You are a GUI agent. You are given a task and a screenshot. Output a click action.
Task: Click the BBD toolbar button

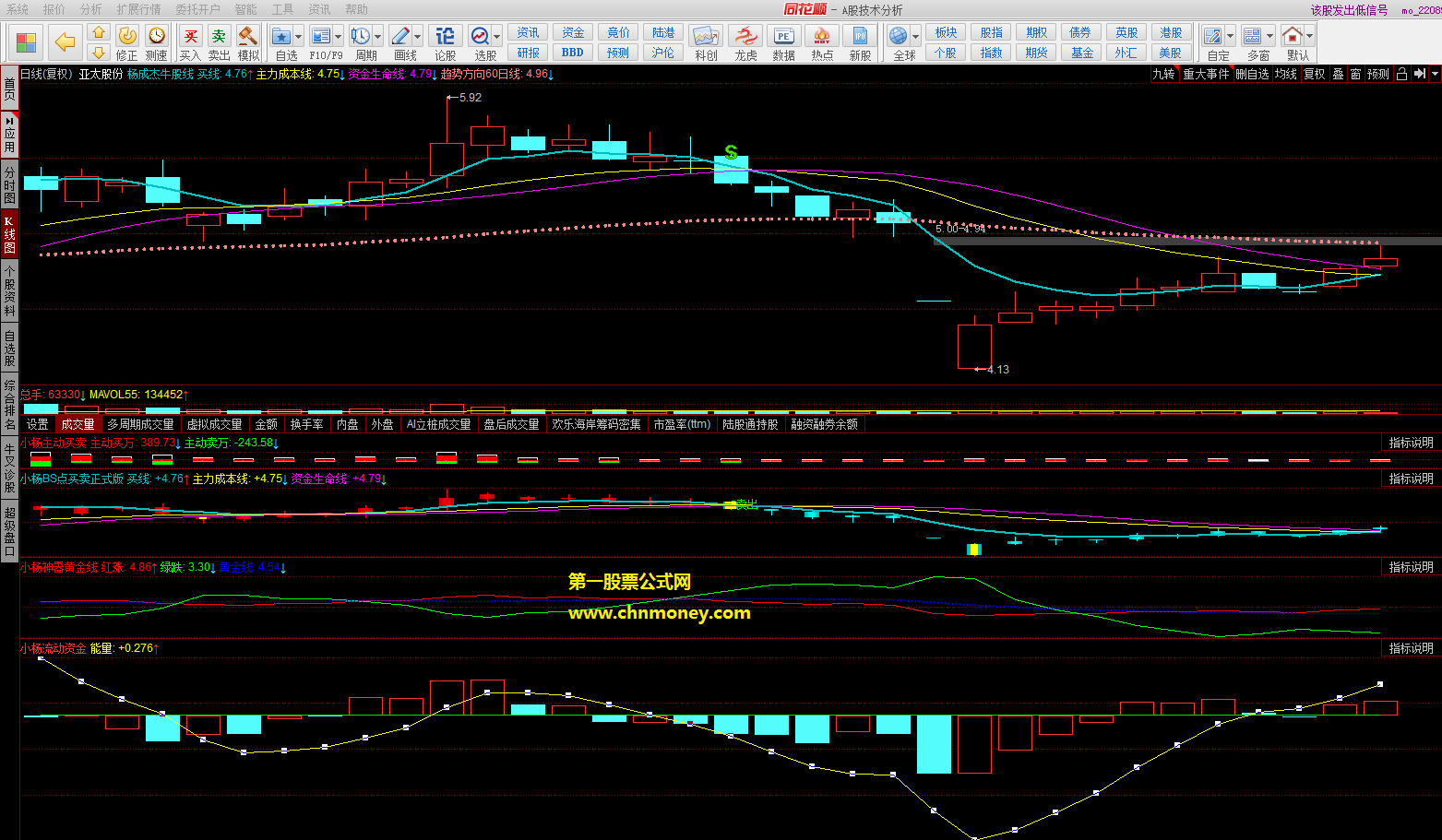(572, 53)
